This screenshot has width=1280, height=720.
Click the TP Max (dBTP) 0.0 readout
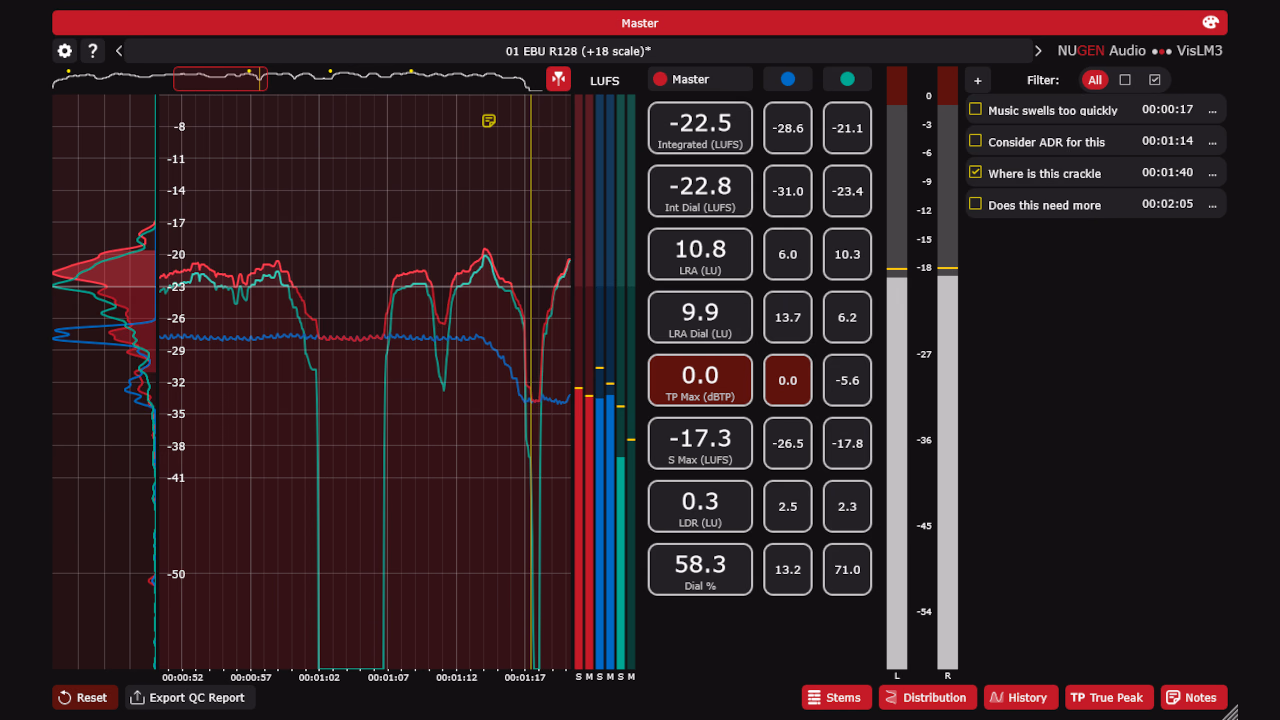(x=700, y=380)
